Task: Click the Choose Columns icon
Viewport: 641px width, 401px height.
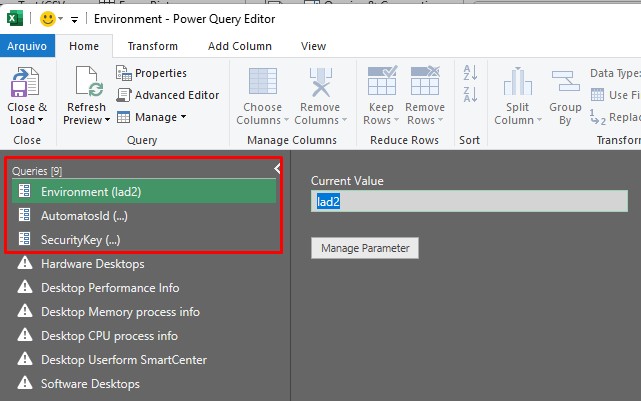Action: (263, 81)
